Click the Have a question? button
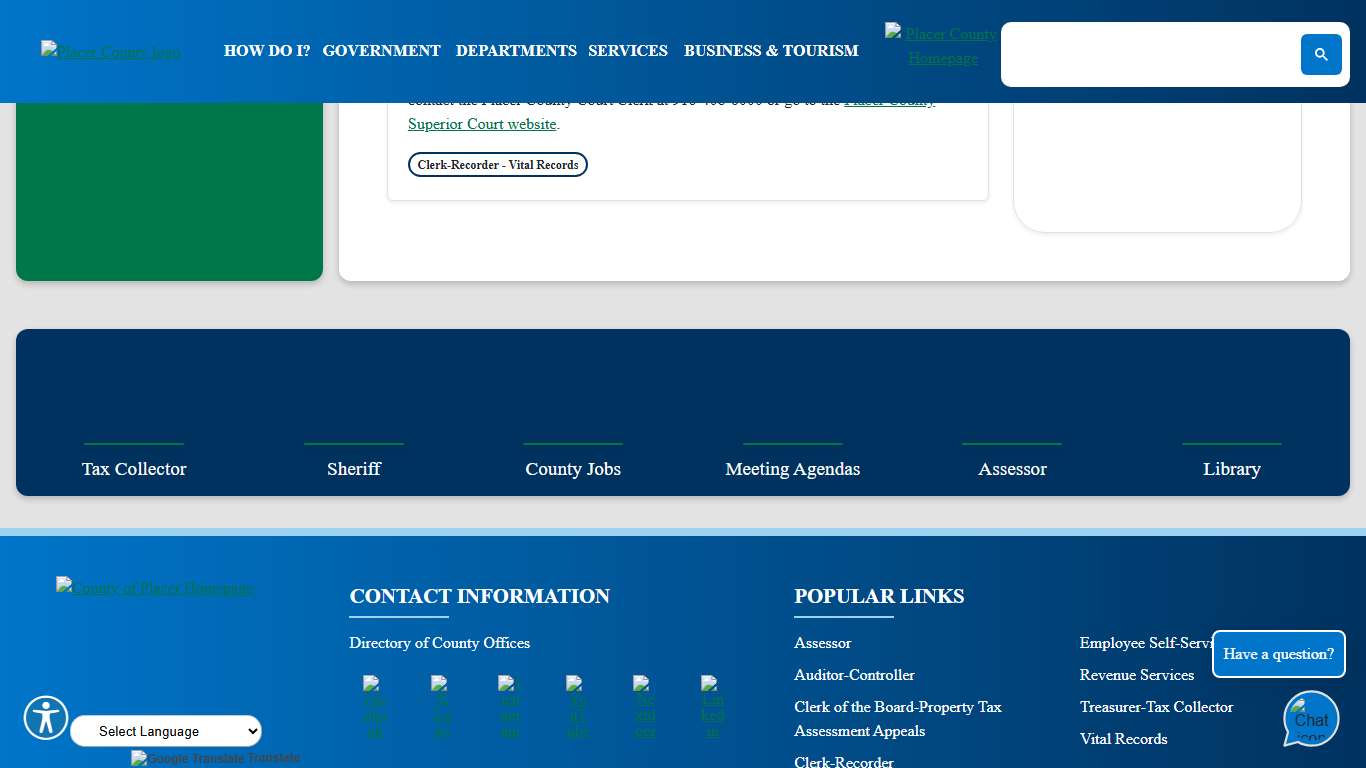This screenshot has width=1366, height=768. [1279, 654]
